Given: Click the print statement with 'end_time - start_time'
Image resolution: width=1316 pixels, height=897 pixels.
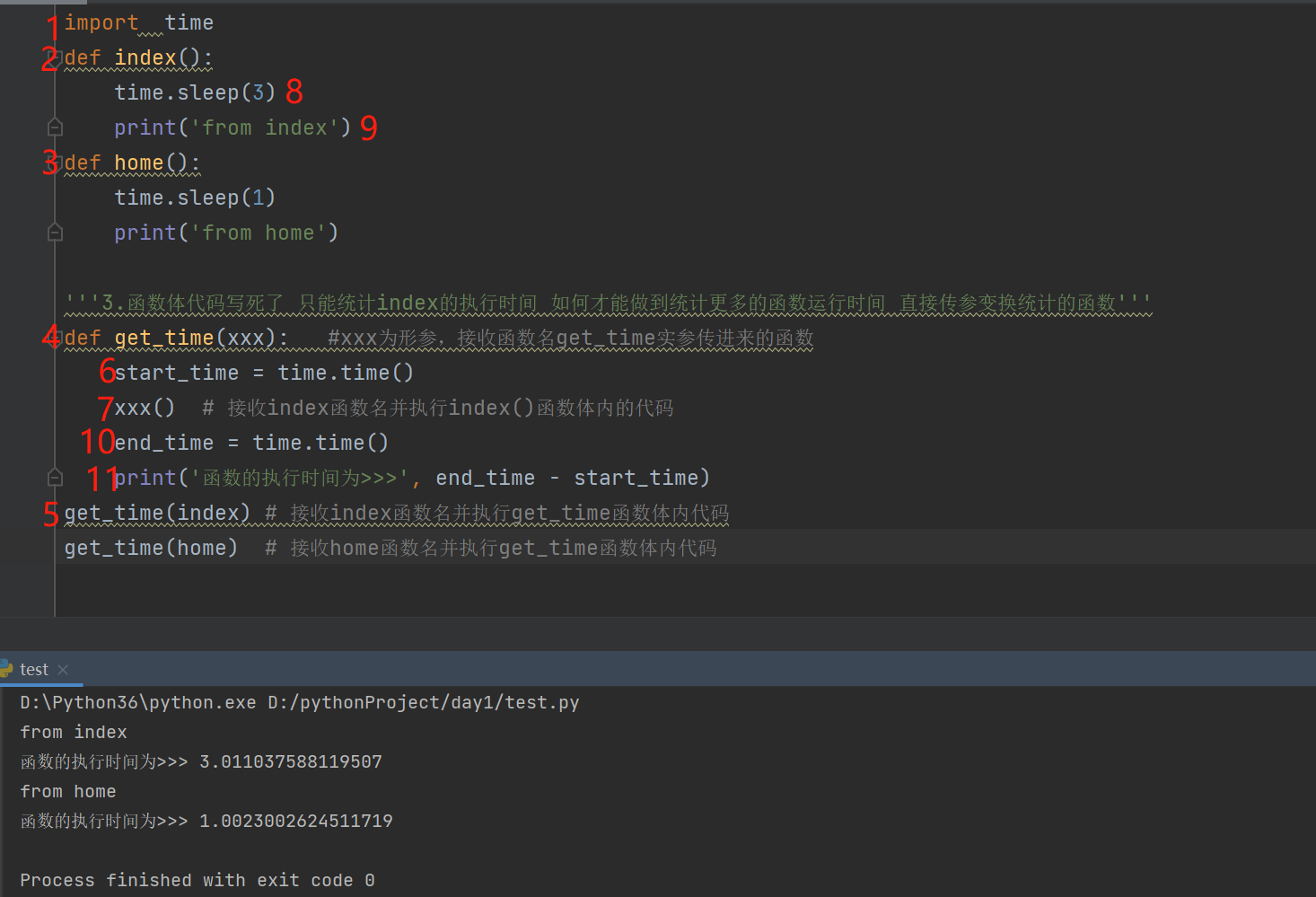Looking at the screenshot, I should coord(412,479).
